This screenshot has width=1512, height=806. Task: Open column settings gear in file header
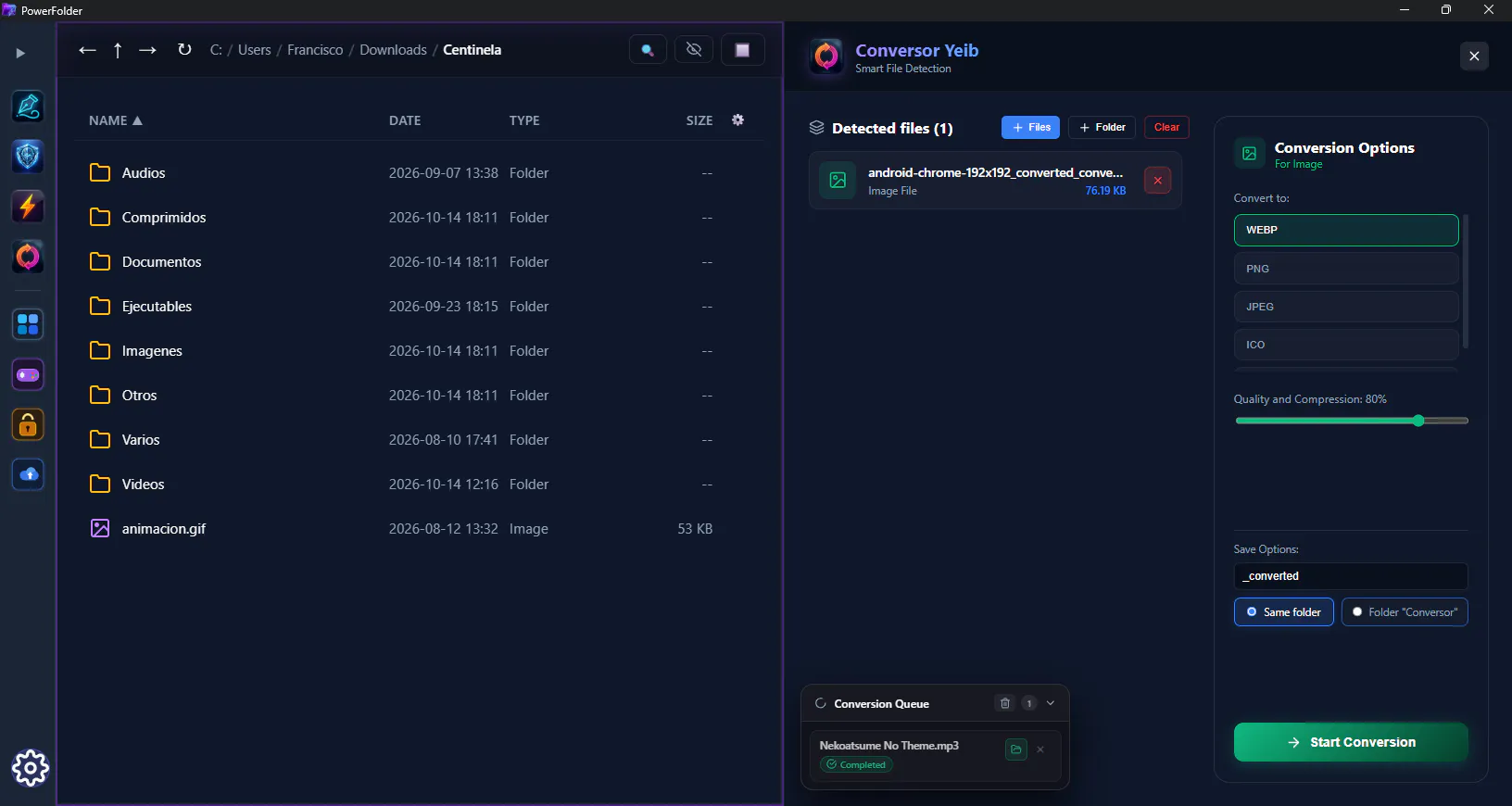point(737,120)
